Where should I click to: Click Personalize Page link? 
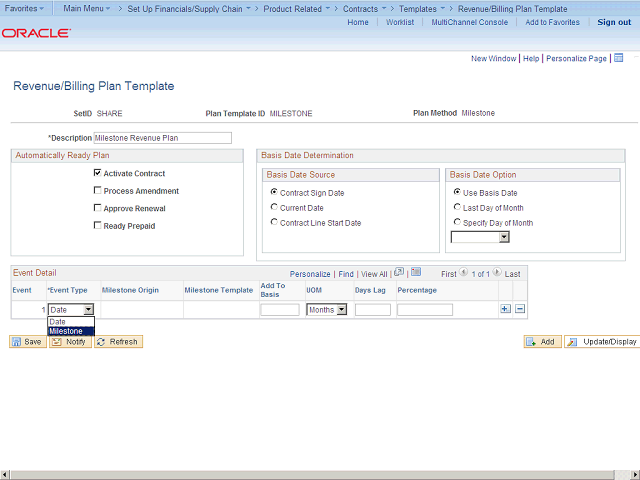[x=576, y=58]
